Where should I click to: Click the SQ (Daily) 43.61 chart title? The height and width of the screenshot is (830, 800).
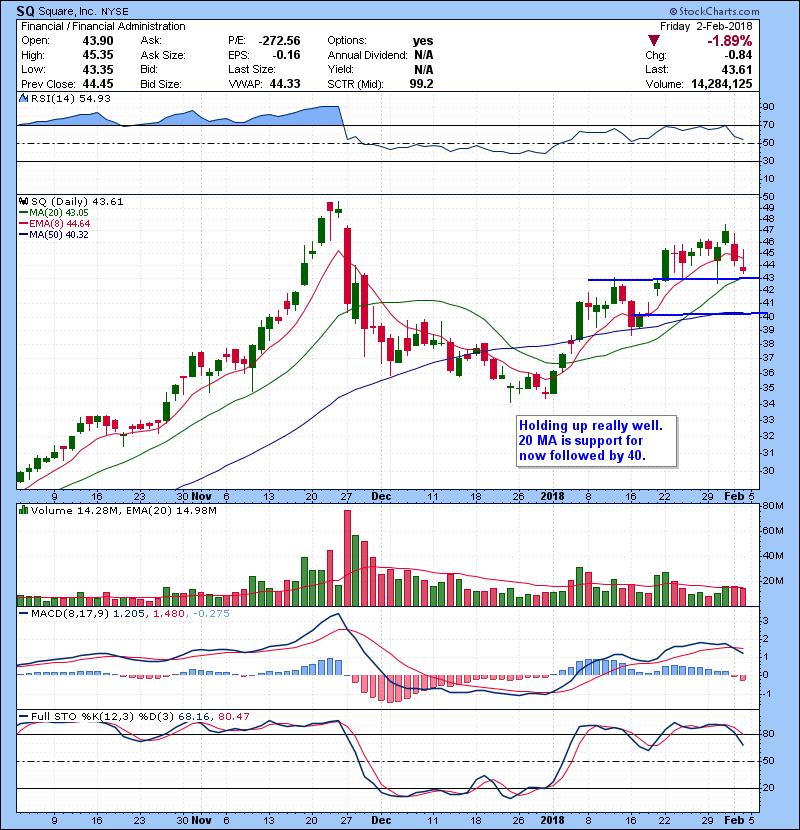(77, 202)
